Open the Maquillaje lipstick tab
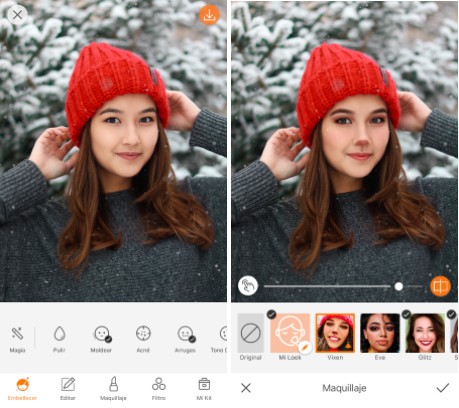459x408 pixels. 113,389
